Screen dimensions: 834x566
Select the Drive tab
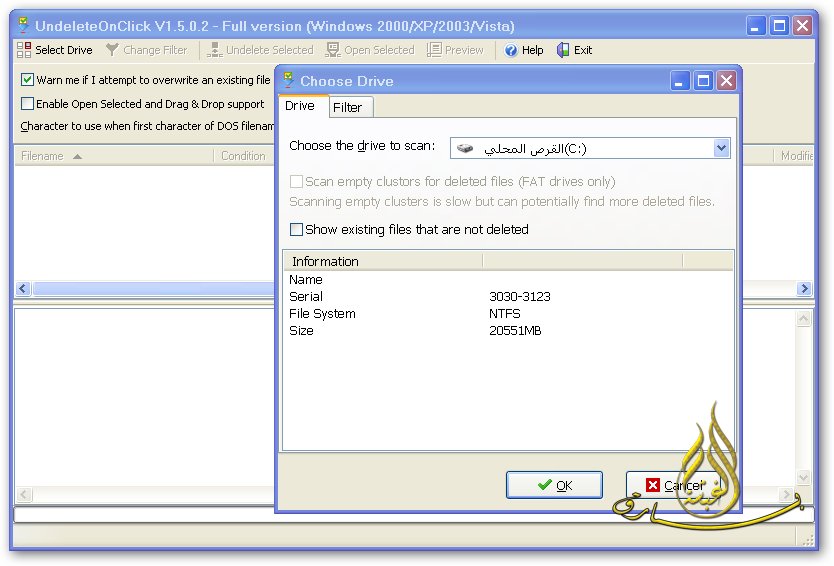tap(303, 106)
